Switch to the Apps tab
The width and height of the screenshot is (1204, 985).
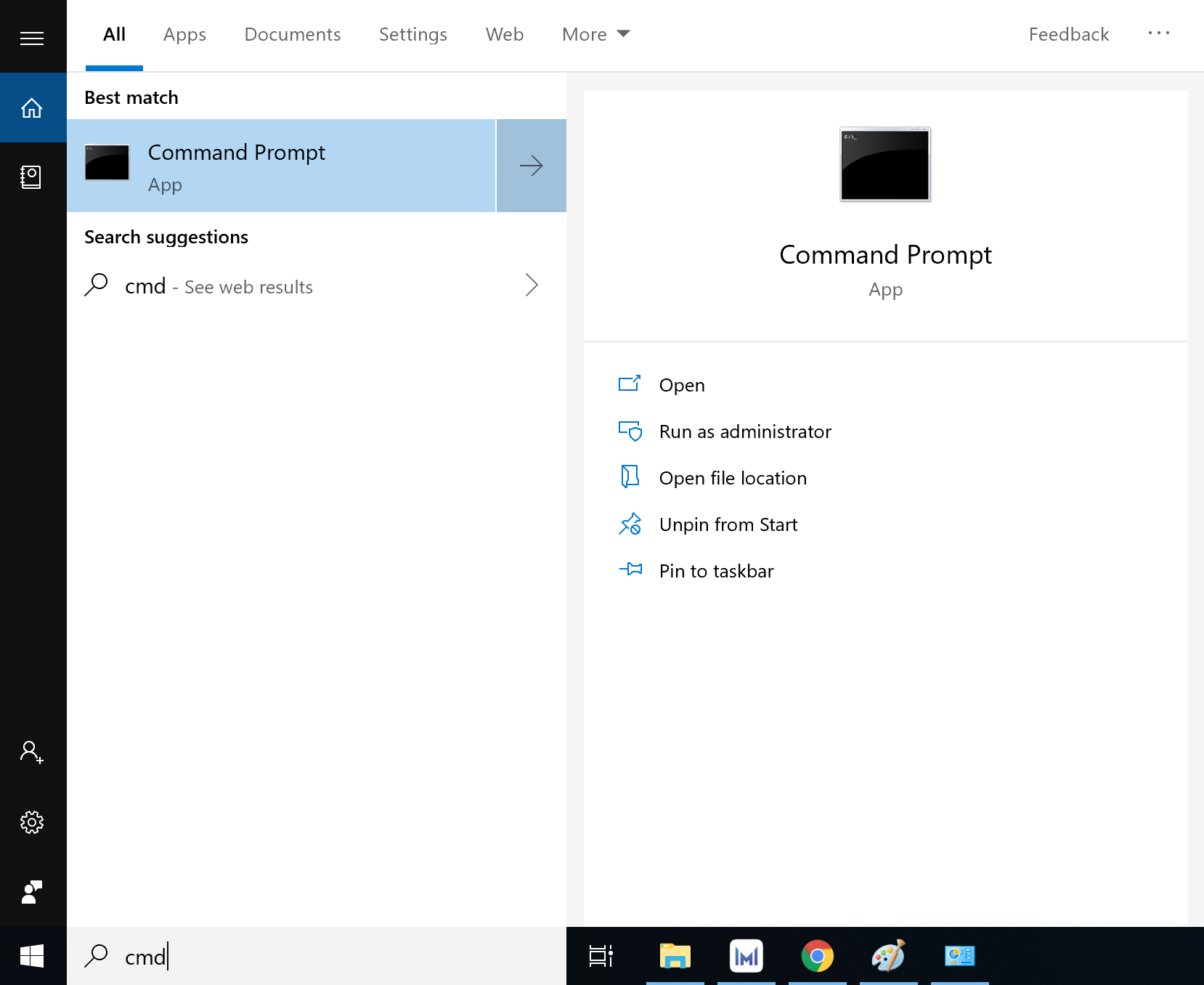point(184,34)
